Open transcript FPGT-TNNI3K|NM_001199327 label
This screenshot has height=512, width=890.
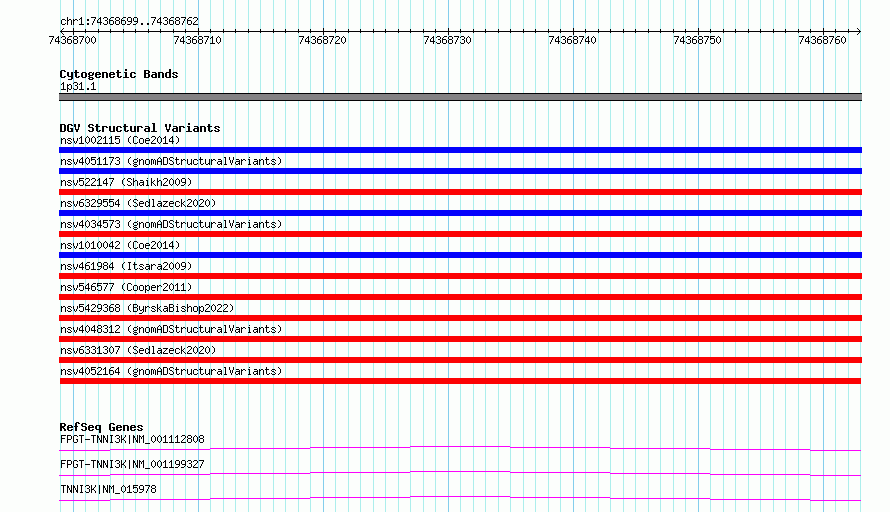tap(132, 464)
